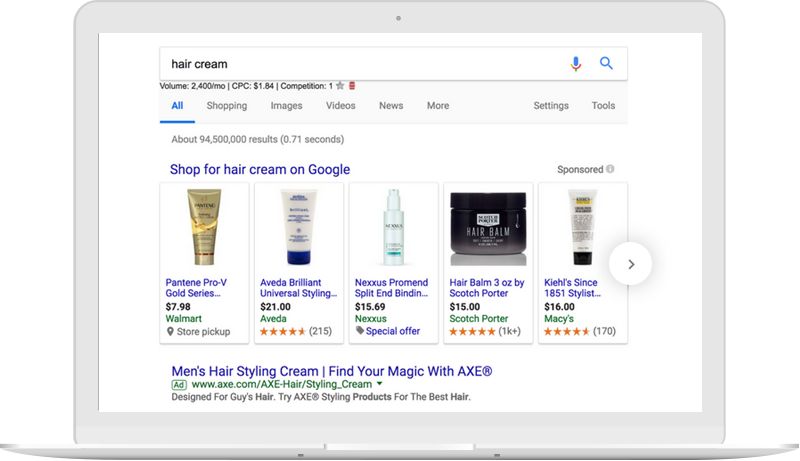Image resolution: width=800 pixels, height=461 pixels.
Task: Click the Walmart seller name
Action: (x=184, y=319)
